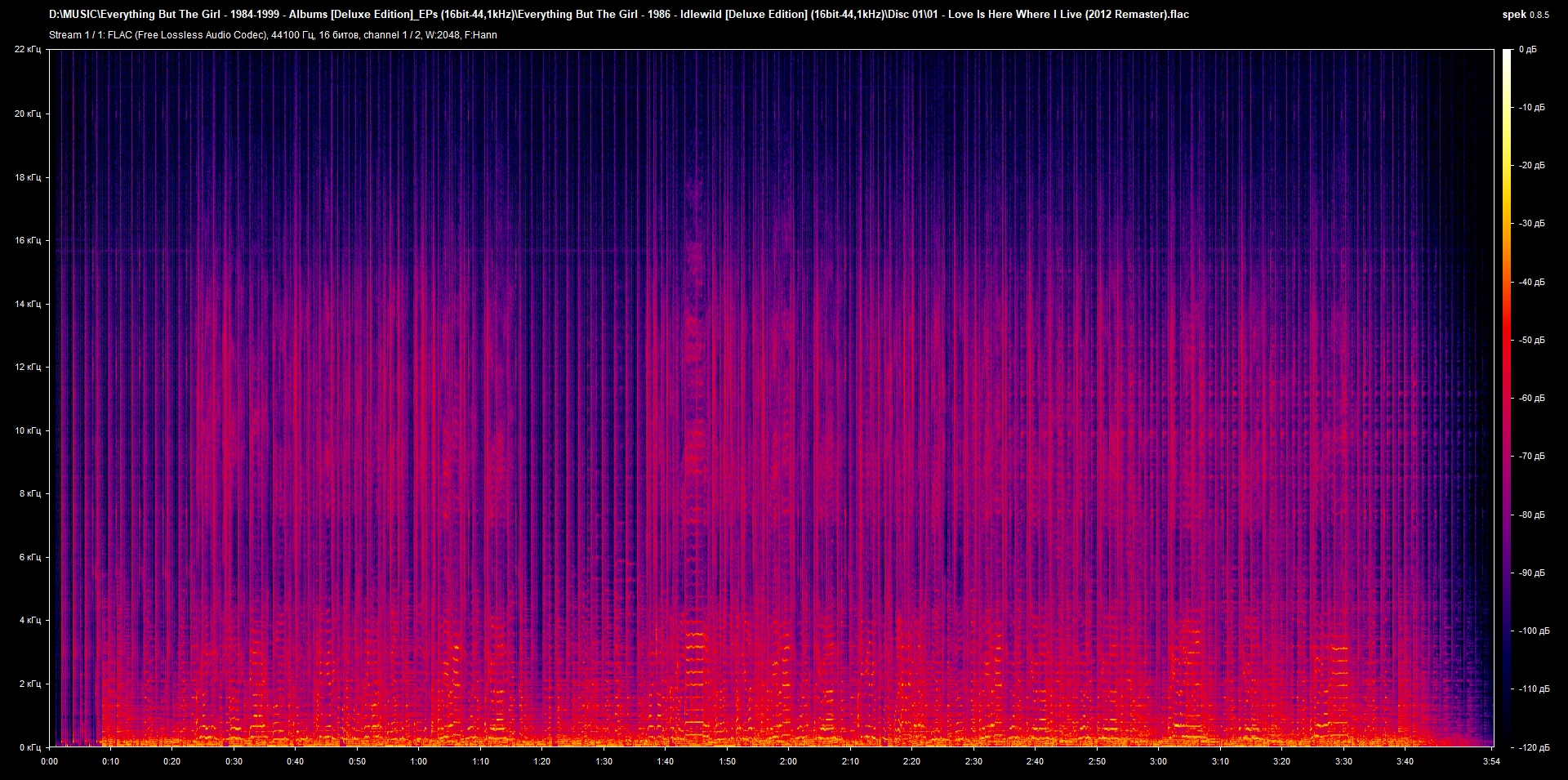The width and height of the screenshot is (1568, 780).
Task: Click the '4 кГц' frequency axis label
Action: coord(30,620)
